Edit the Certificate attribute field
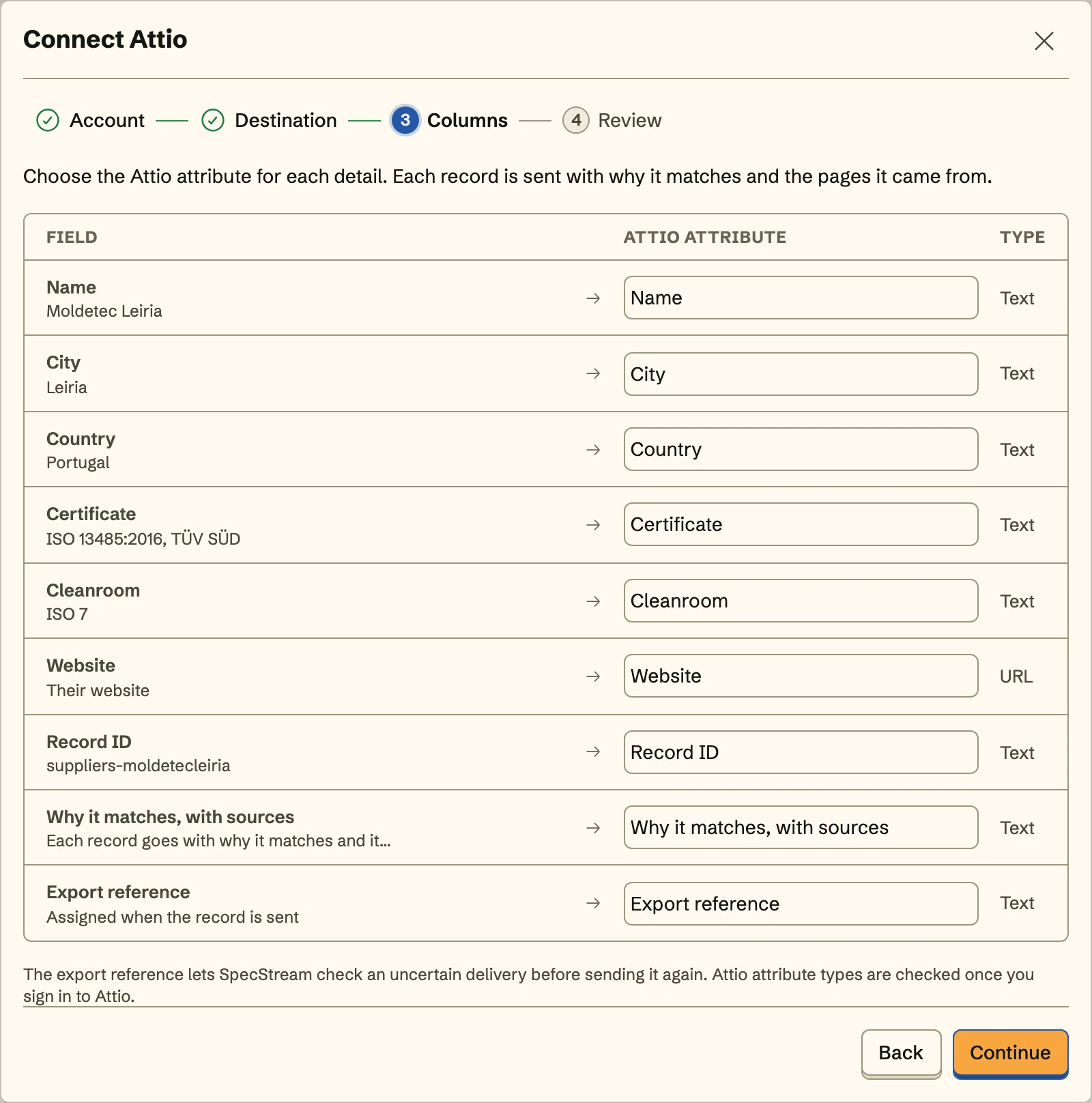1092x1103 pixels. coord(801,524)
